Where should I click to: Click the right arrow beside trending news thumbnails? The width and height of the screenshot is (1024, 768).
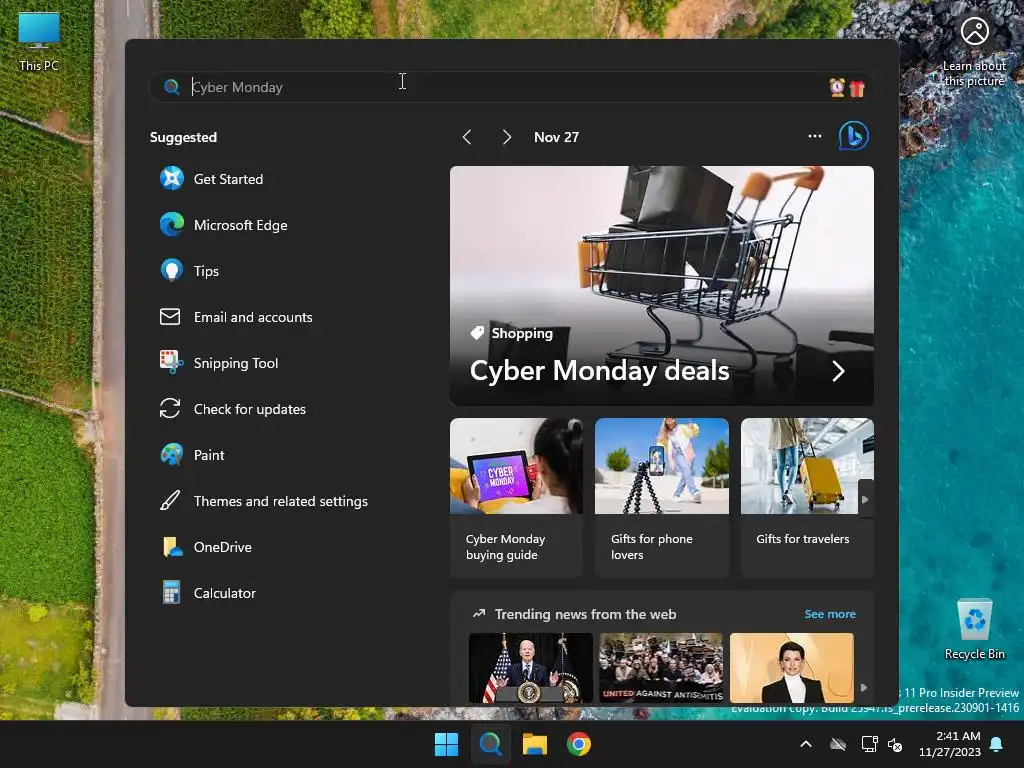point(864,688)
